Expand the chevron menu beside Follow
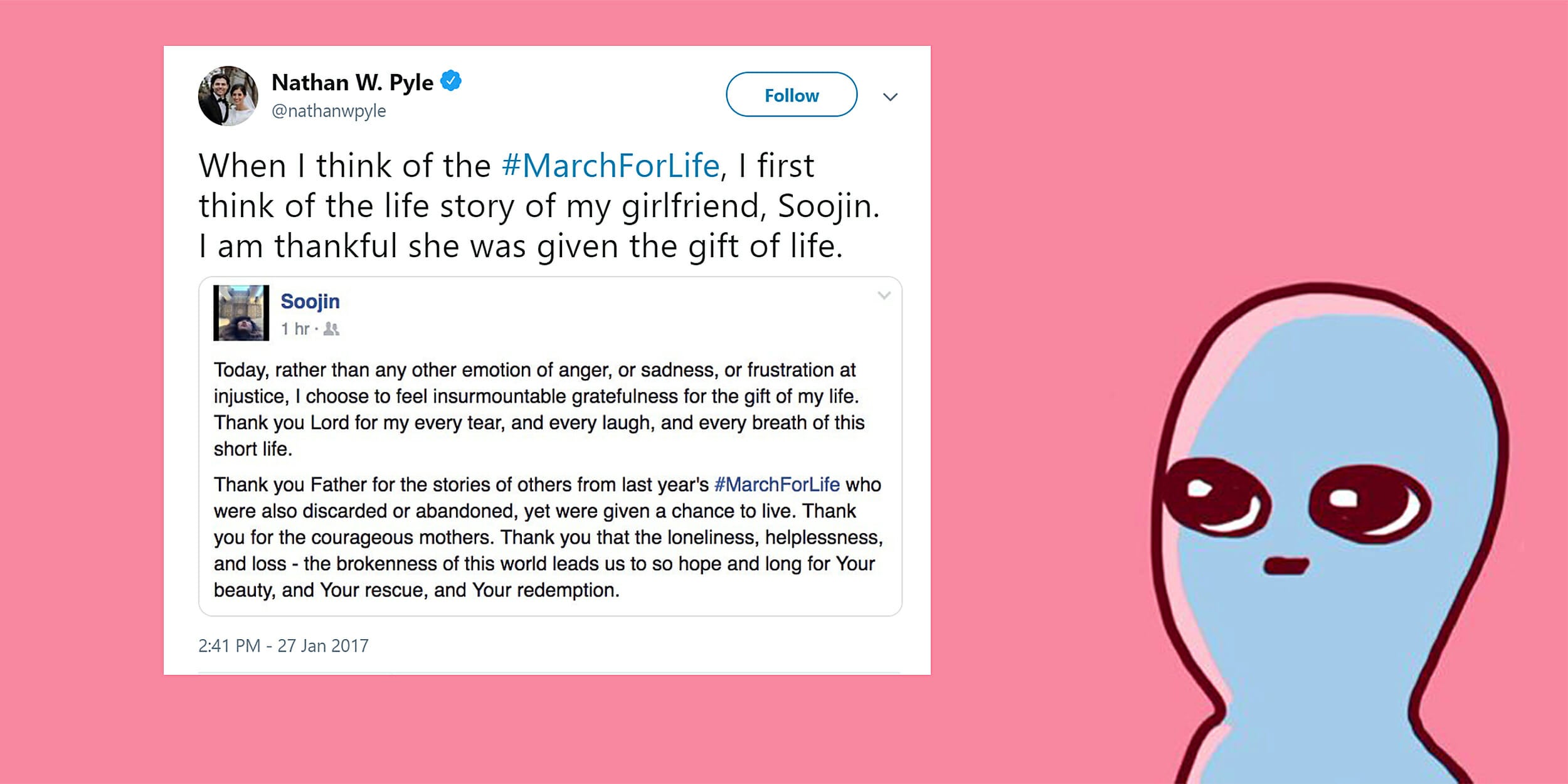This screenshot has height=784, width=1568. (x=890, y=97)
